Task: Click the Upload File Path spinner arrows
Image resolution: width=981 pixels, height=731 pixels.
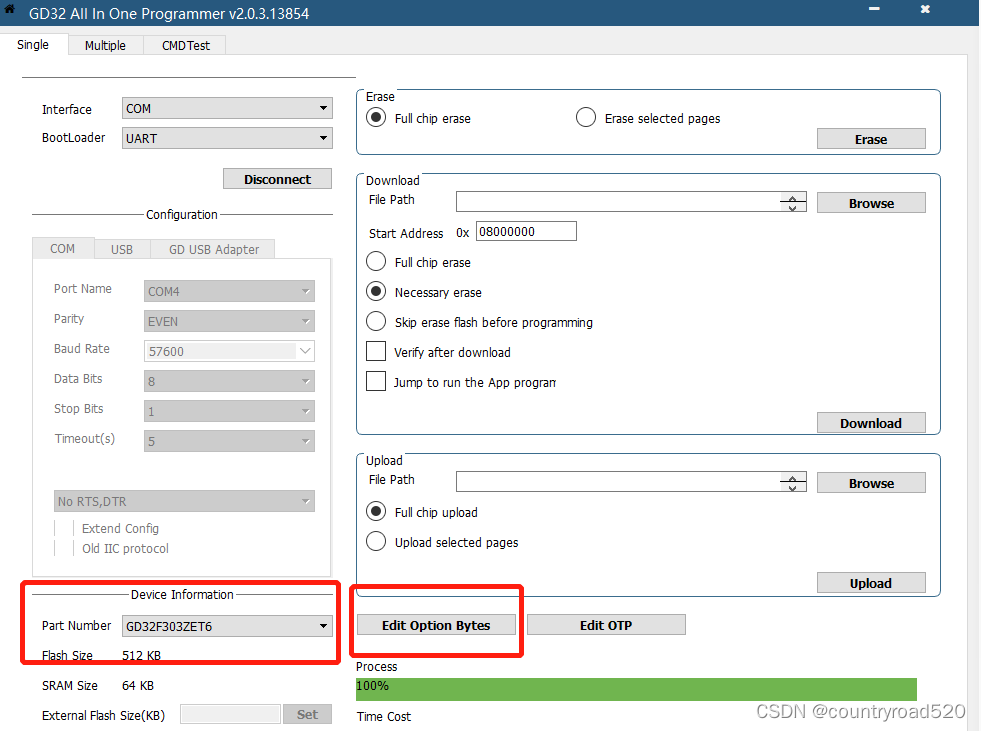Action: (x=793, y=482)
